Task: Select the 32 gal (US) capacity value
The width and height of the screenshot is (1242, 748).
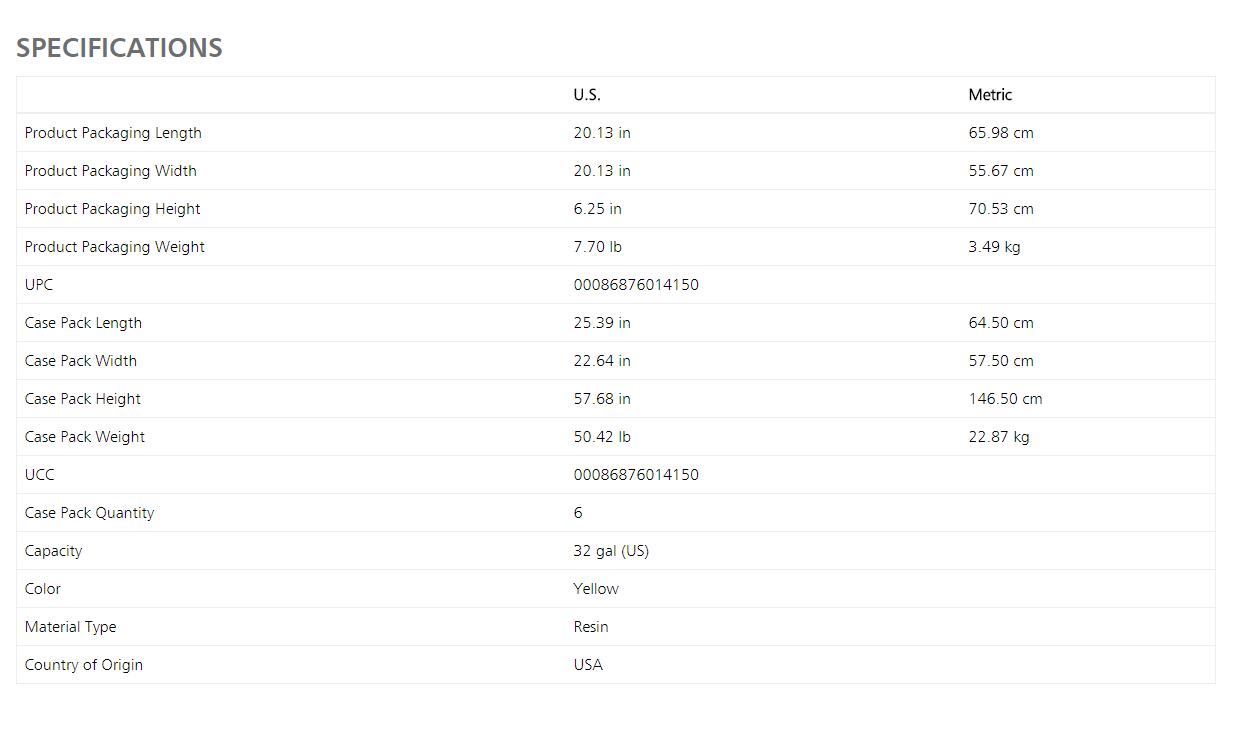Action: (x=611, y=551)
